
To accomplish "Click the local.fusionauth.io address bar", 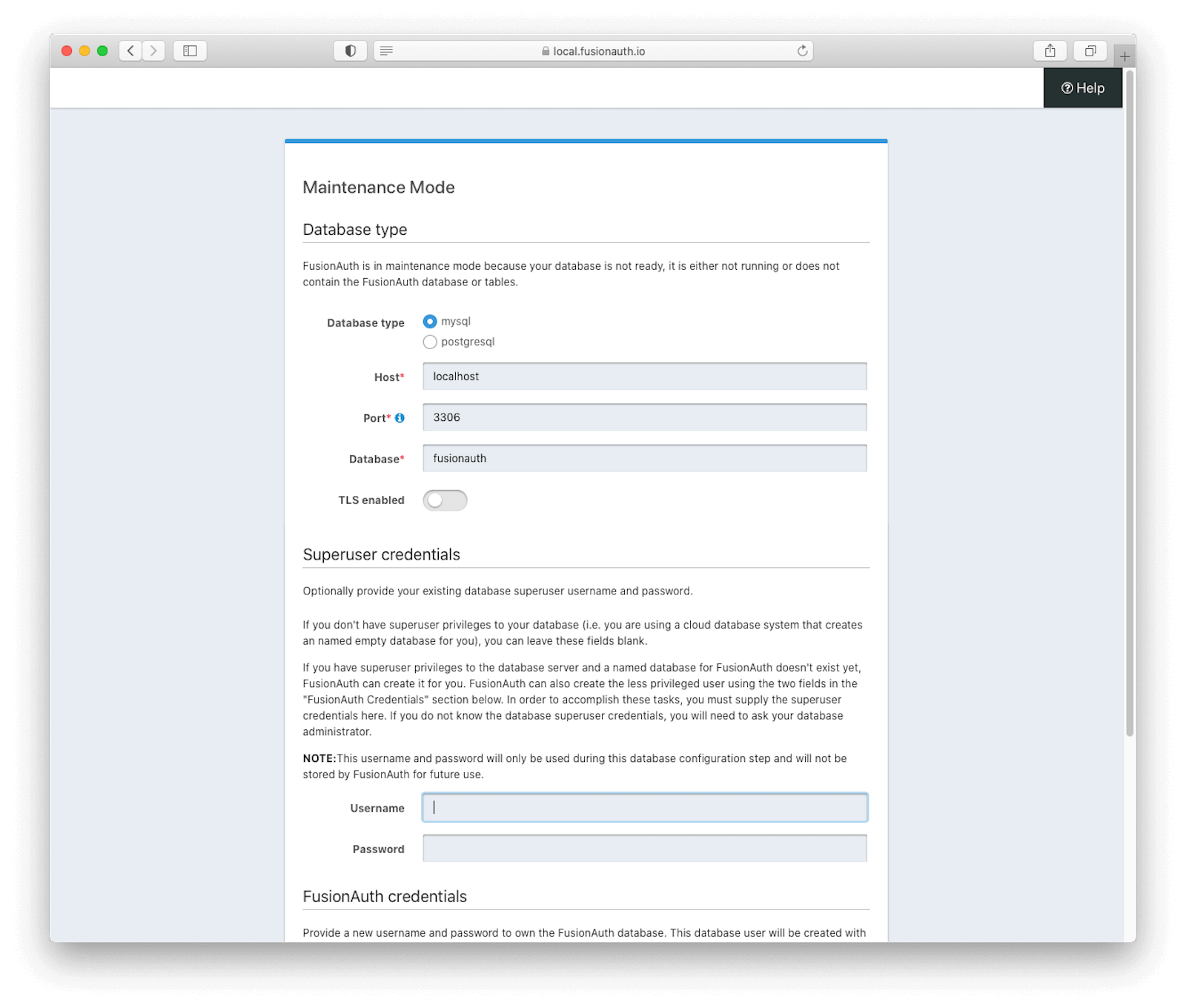I will pyautogui.click(x=593, y=50).
